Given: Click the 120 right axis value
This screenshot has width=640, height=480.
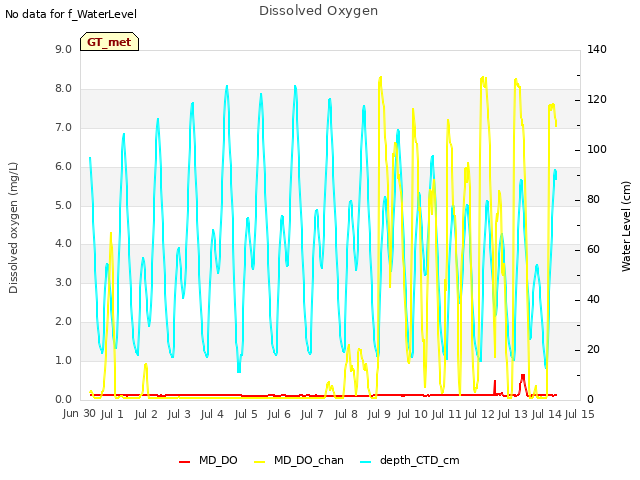Looking at the screenshot, I should (597, 100).
